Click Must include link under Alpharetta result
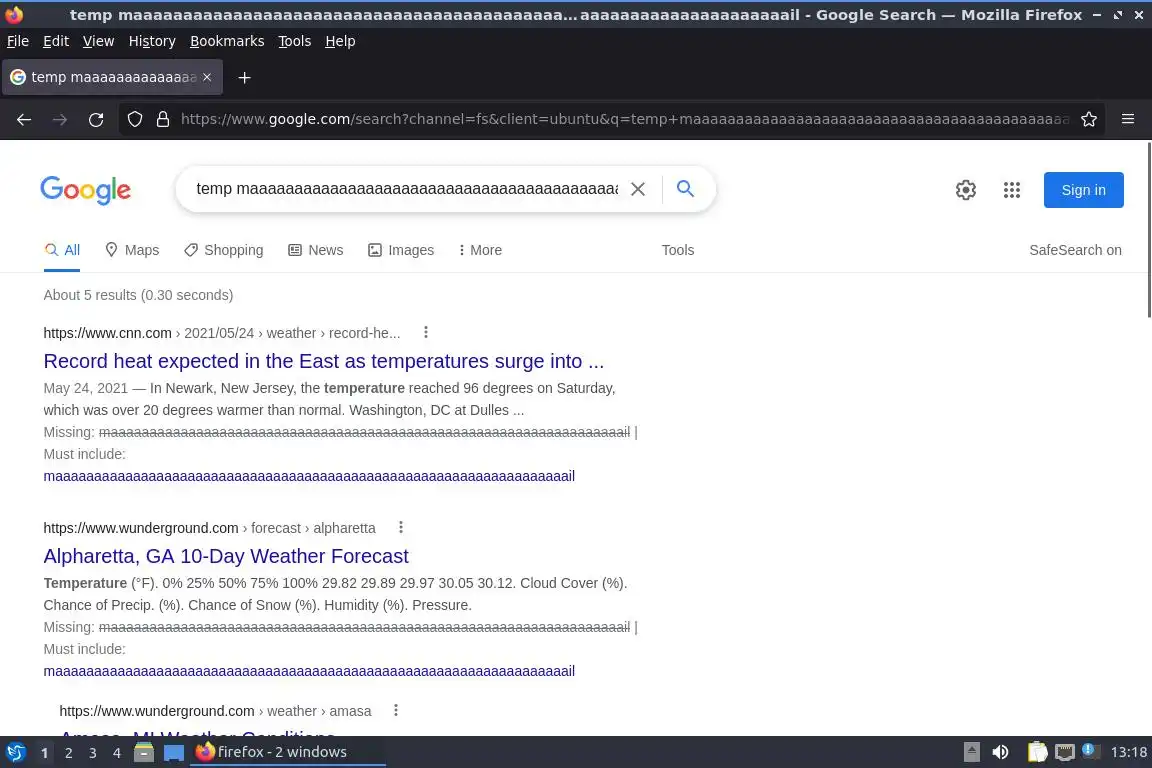 tap(309, 671)
